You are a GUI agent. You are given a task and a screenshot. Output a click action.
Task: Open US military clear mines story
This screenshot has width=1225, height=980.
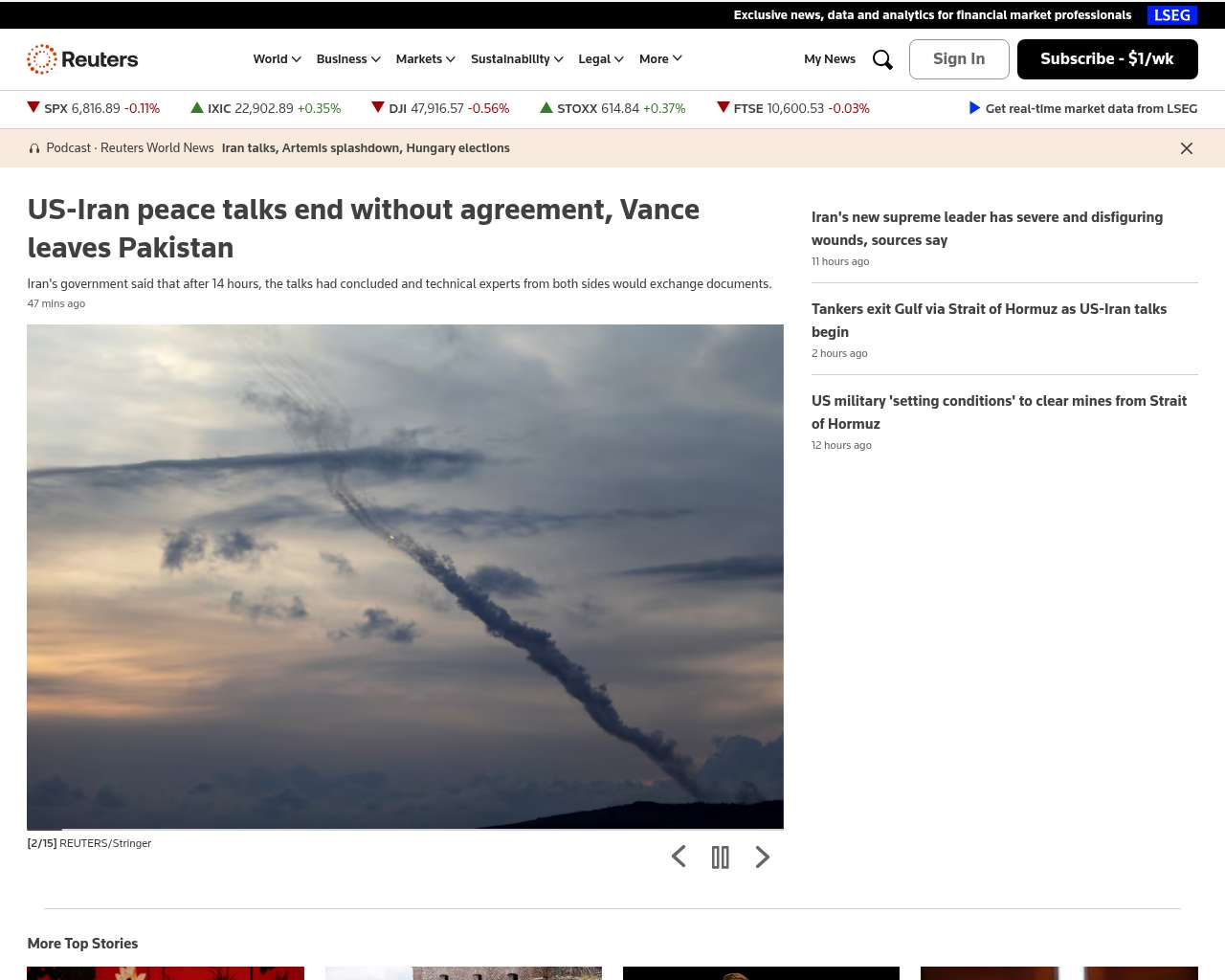click(999, 412)
